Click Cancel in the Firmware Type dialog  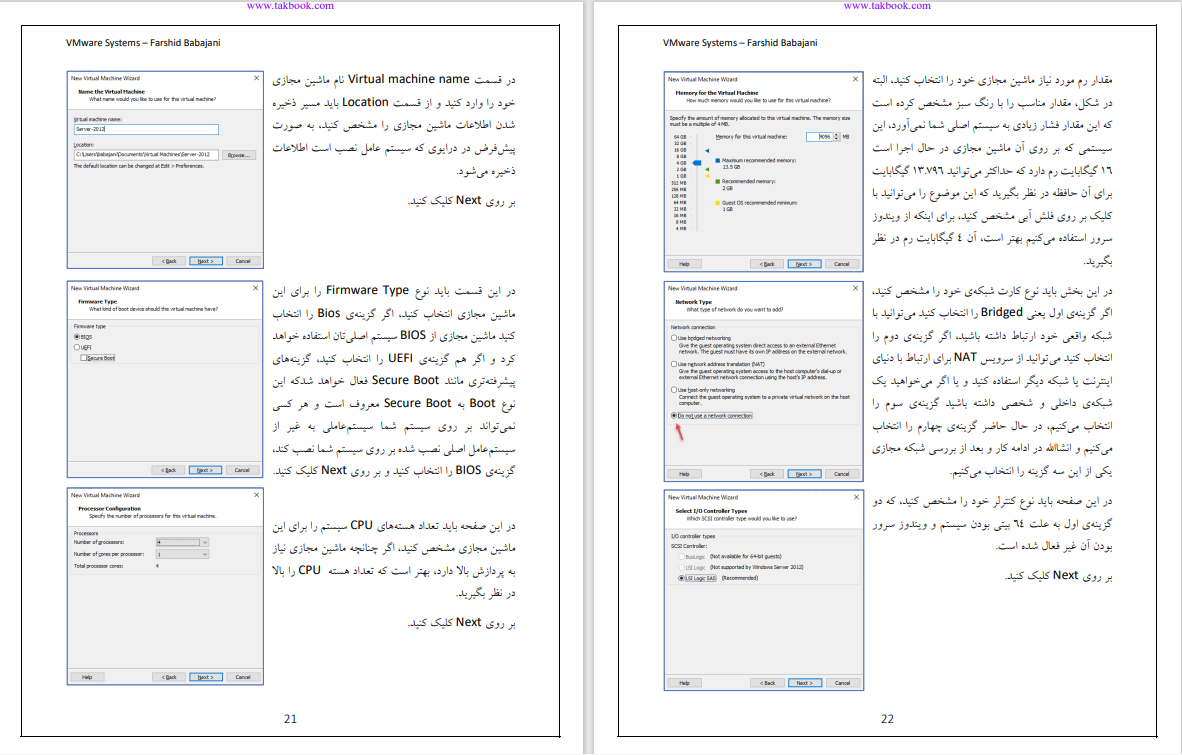click(x=242, y=470)
